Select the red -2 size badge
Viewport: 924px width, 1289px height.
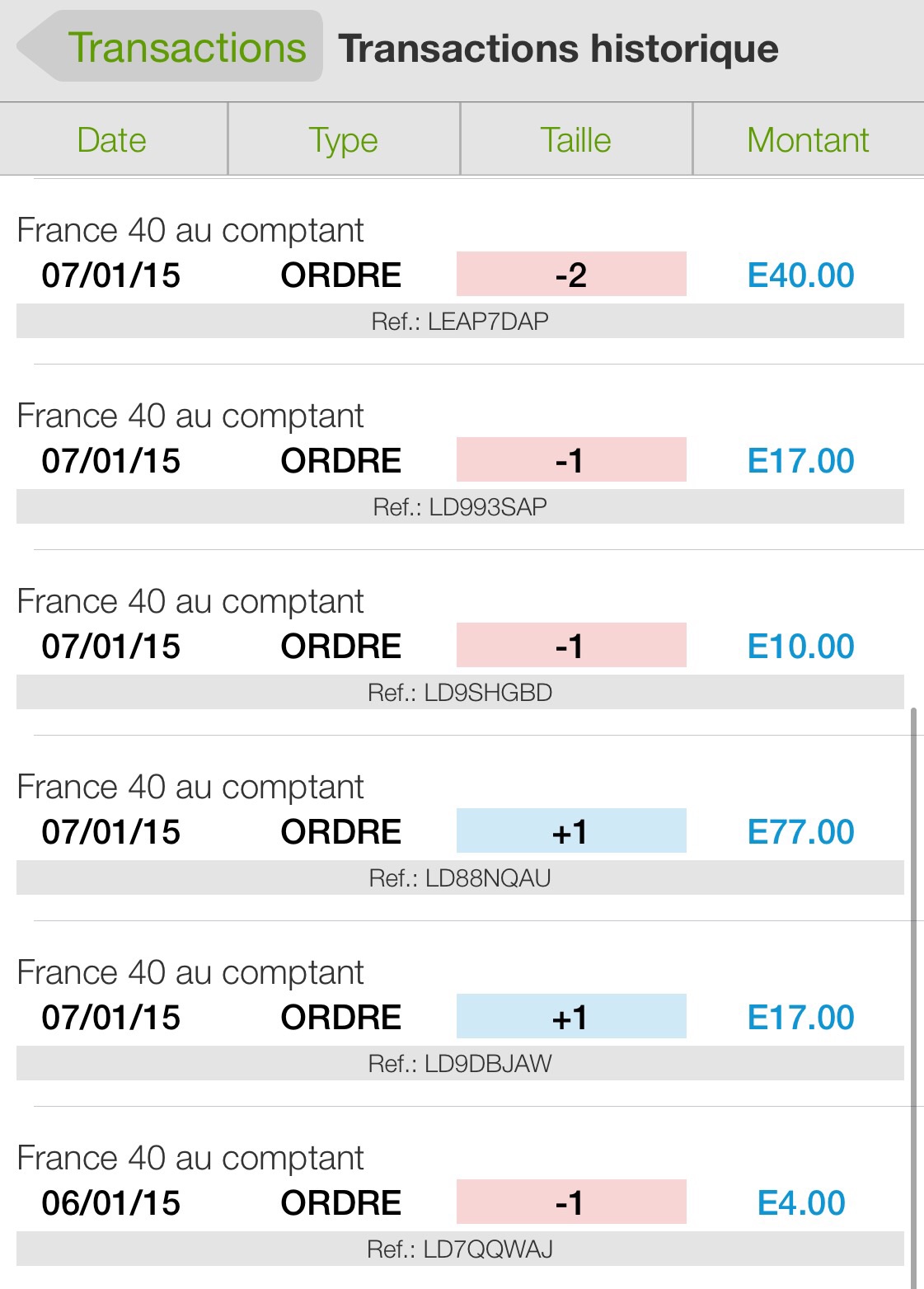571,275
